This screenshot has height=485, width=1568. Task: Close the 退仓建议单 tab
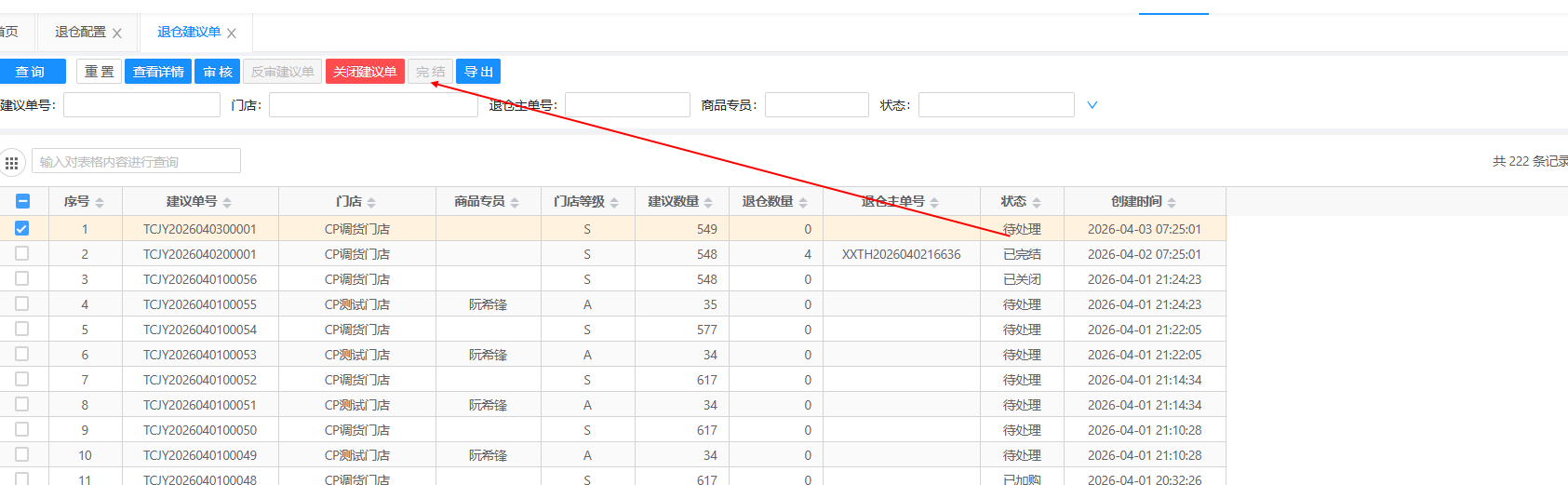232,34
